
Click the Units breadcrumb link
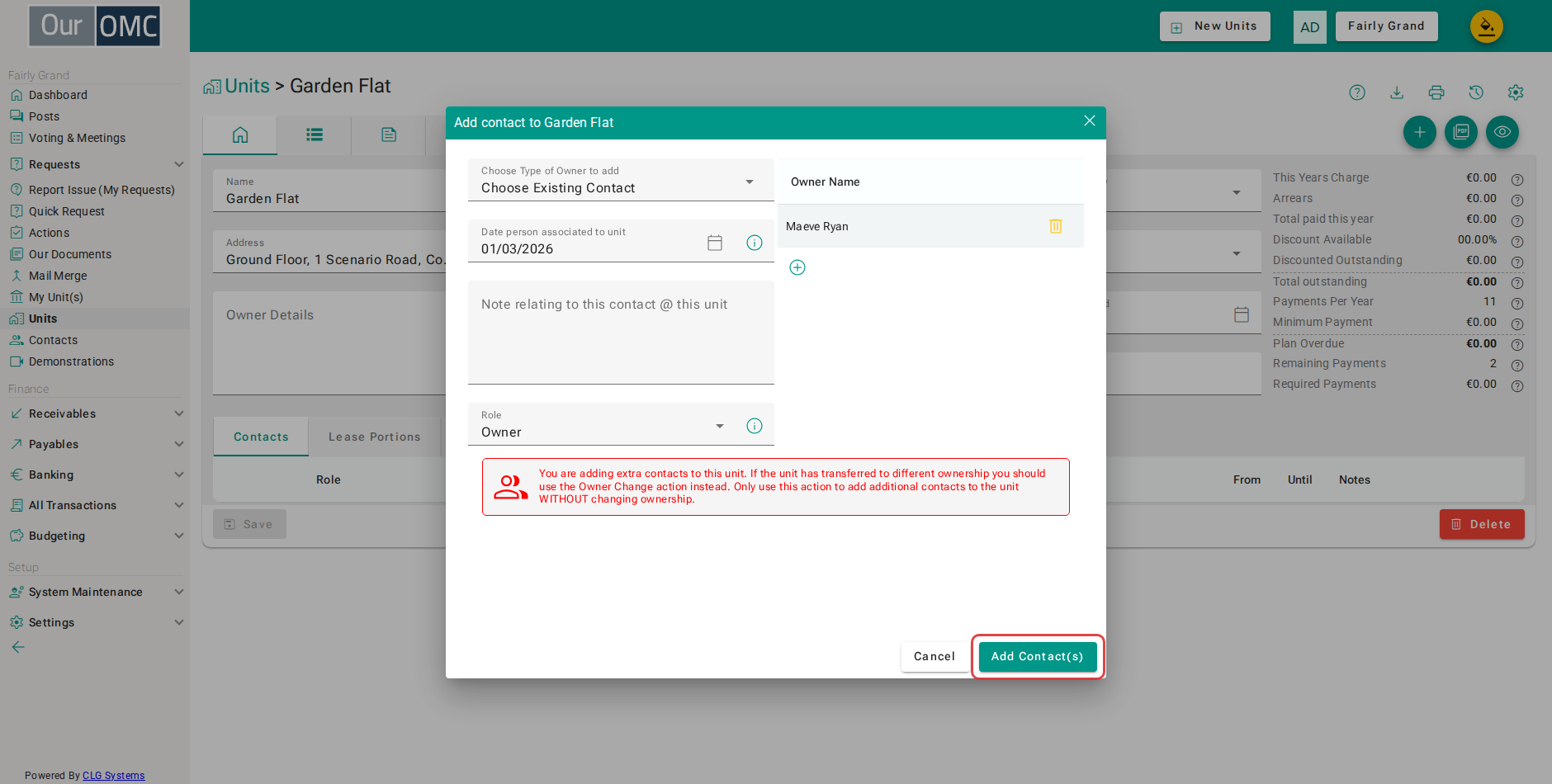click(247, 86)
